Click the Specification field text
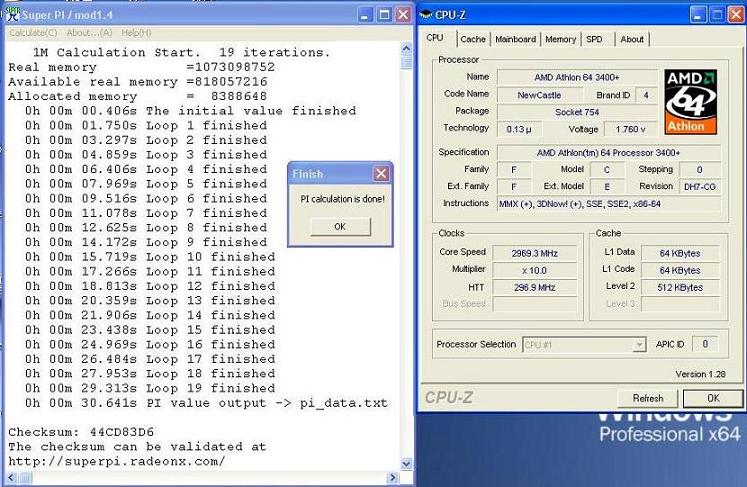The width and height of the screenshot is (747, 487). tap(608, 153)
